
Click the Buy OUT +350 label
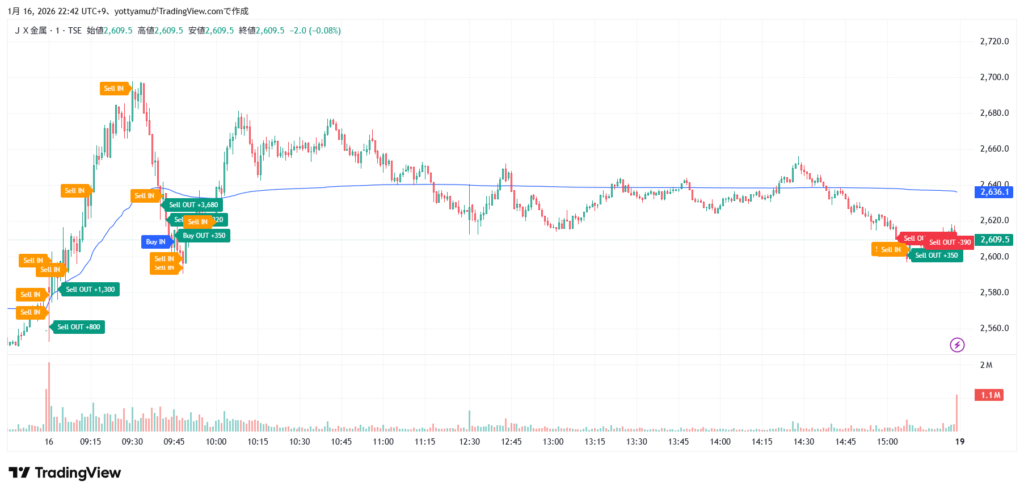tap(204, 236)
